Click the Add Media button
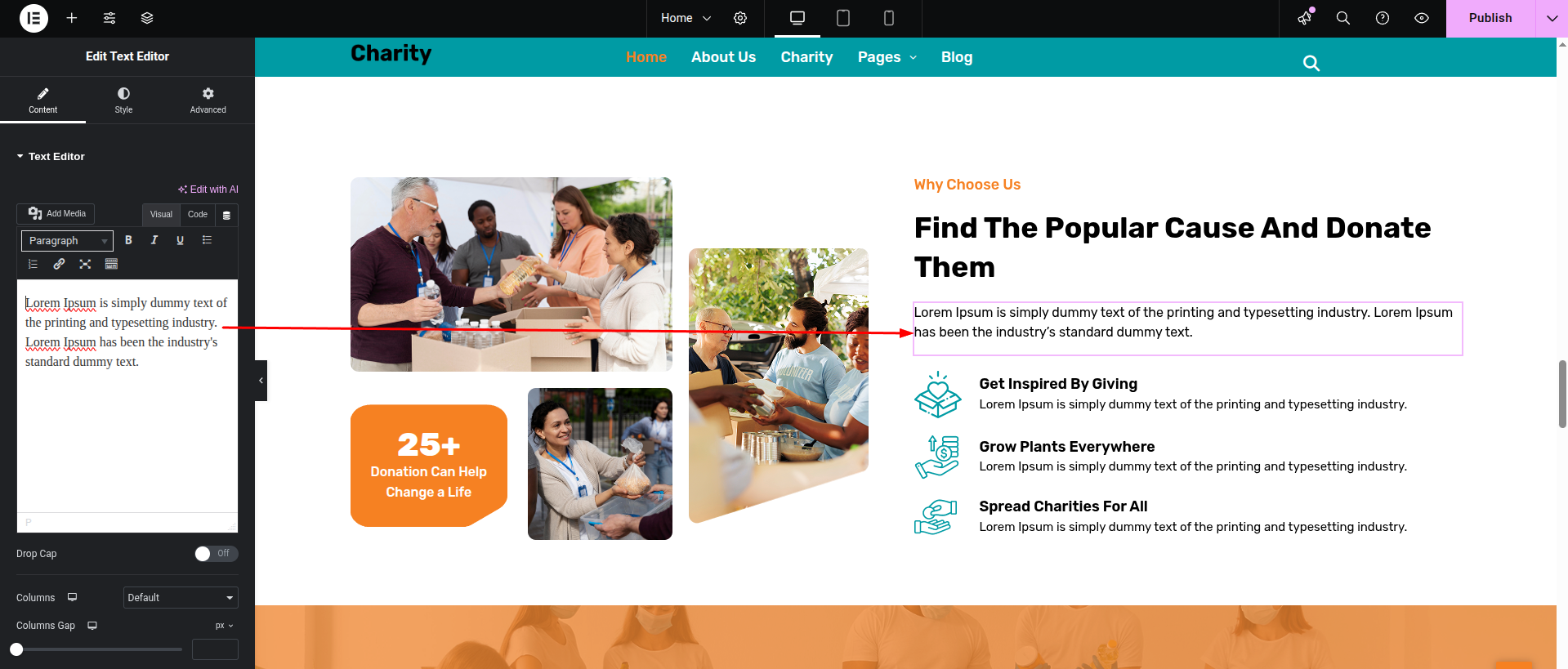The height and width of the screenshot is (669, 1568). [x=56, y=214]
